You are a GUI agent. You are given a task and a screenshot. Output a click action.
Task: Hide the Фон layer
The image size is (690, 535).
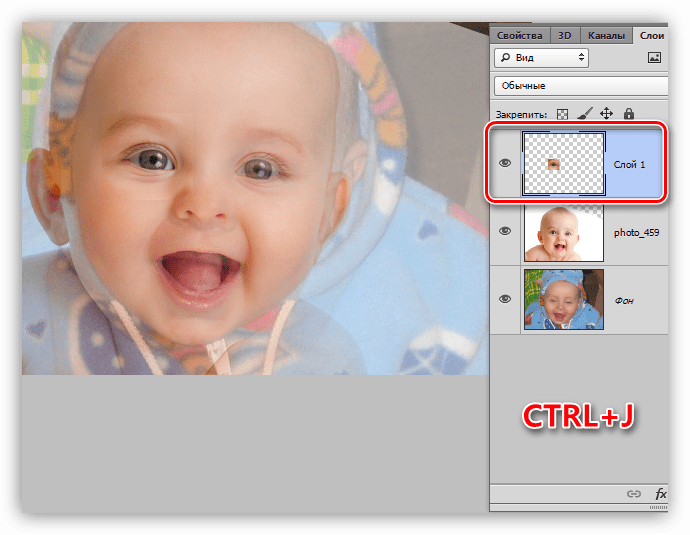click(505, 299)
